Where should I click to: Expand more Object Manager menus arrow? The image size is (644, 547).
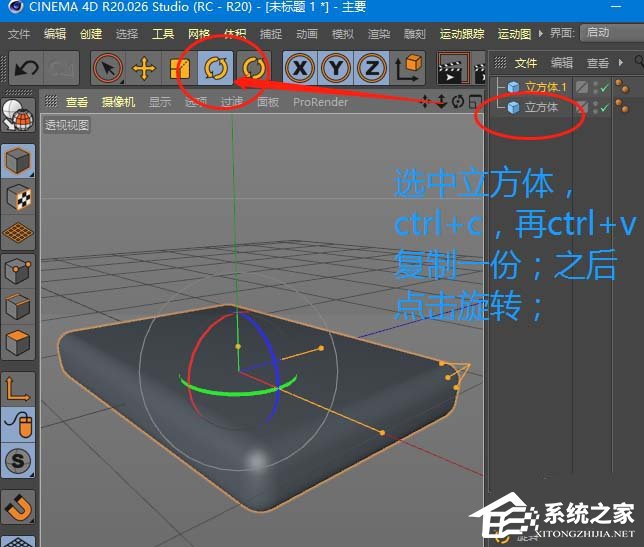click(621, 62)
